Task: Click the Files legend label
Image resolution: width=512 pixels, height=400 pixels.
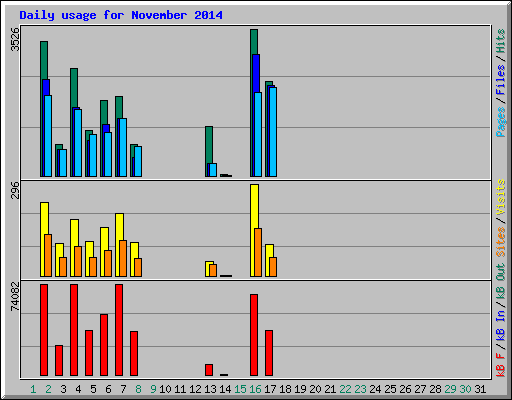Action: [x=501, y=80]
